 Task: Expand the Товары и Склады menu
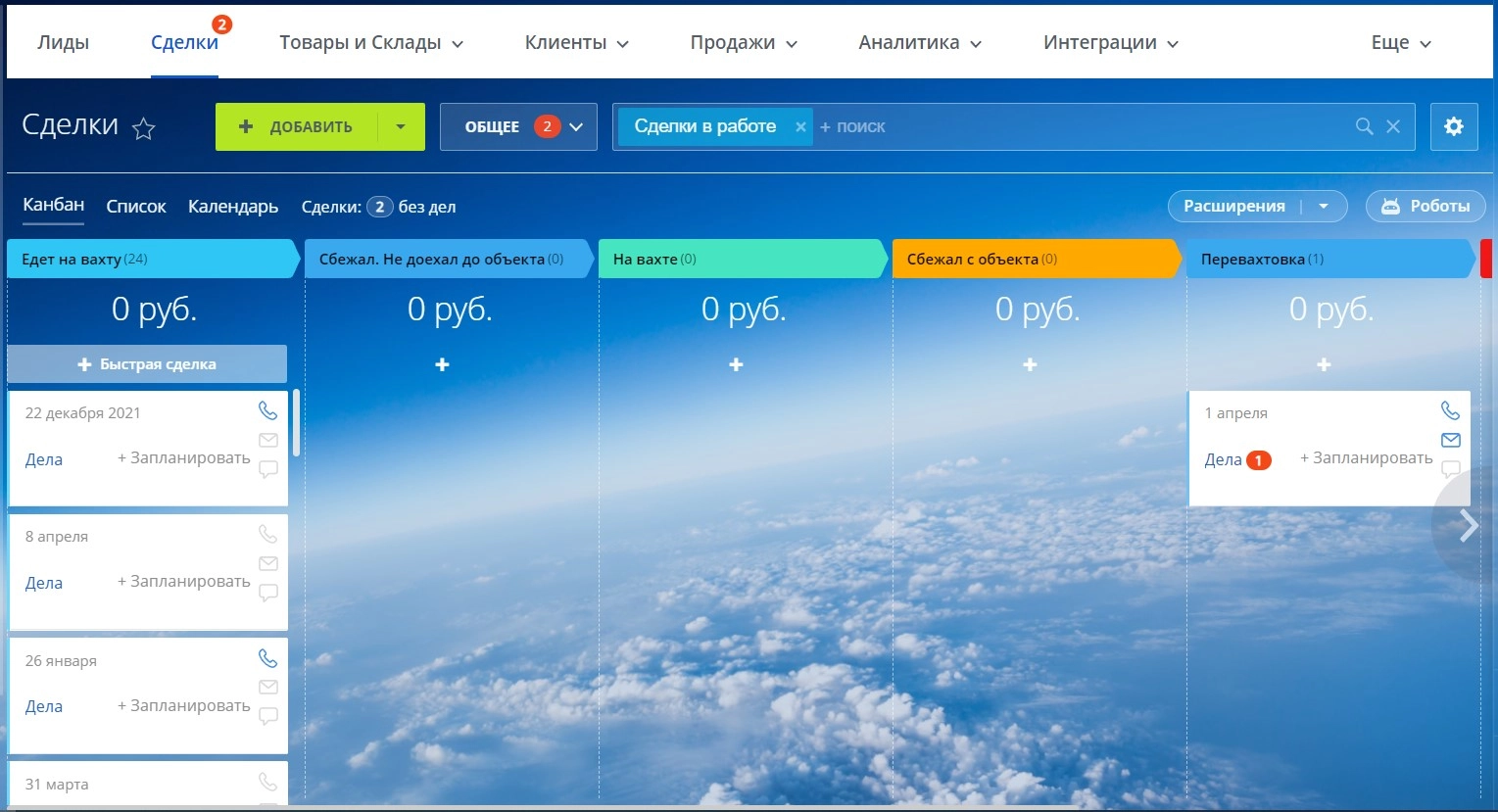(370, 43)
